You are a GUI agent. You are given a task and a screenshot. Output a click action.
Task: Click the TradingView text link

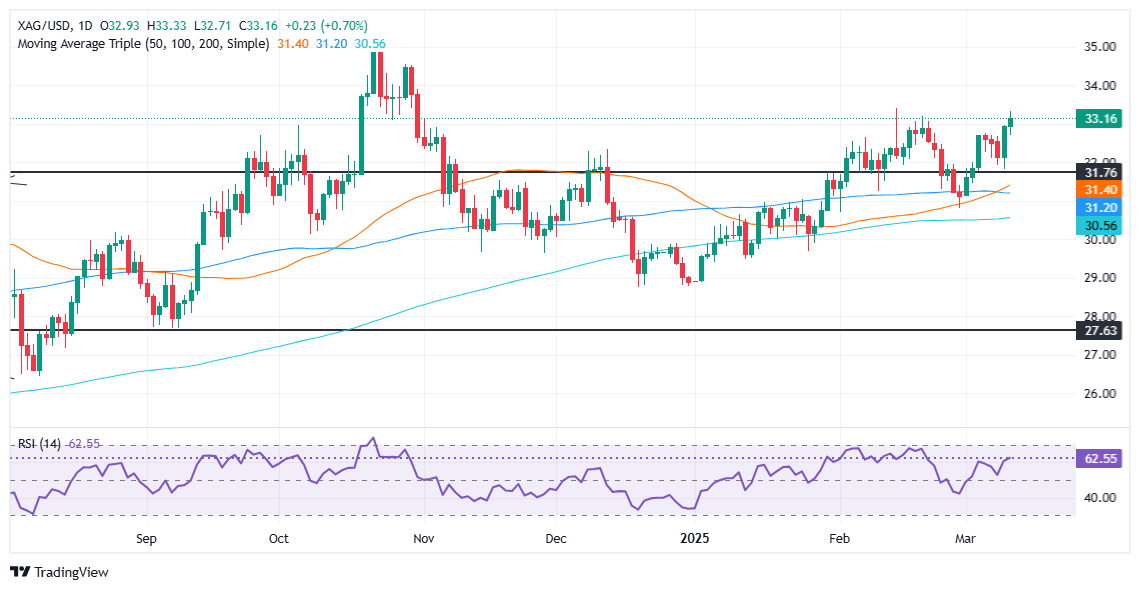pyautogui.click(x=71, y=573)
